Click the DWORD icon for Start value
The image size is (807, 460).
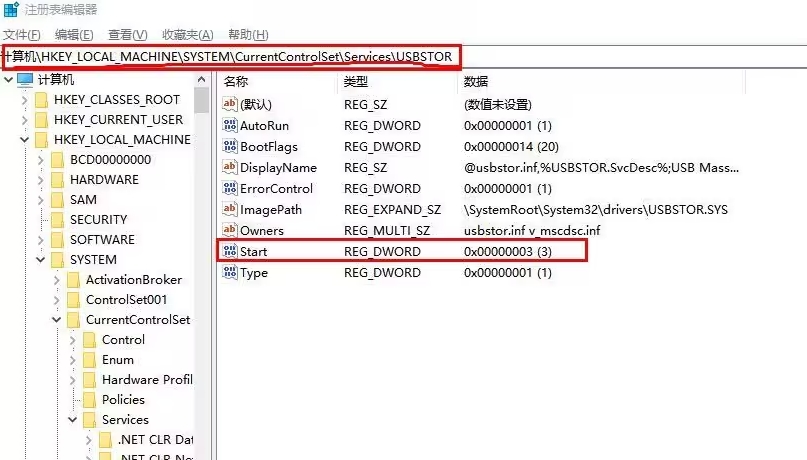230,251
